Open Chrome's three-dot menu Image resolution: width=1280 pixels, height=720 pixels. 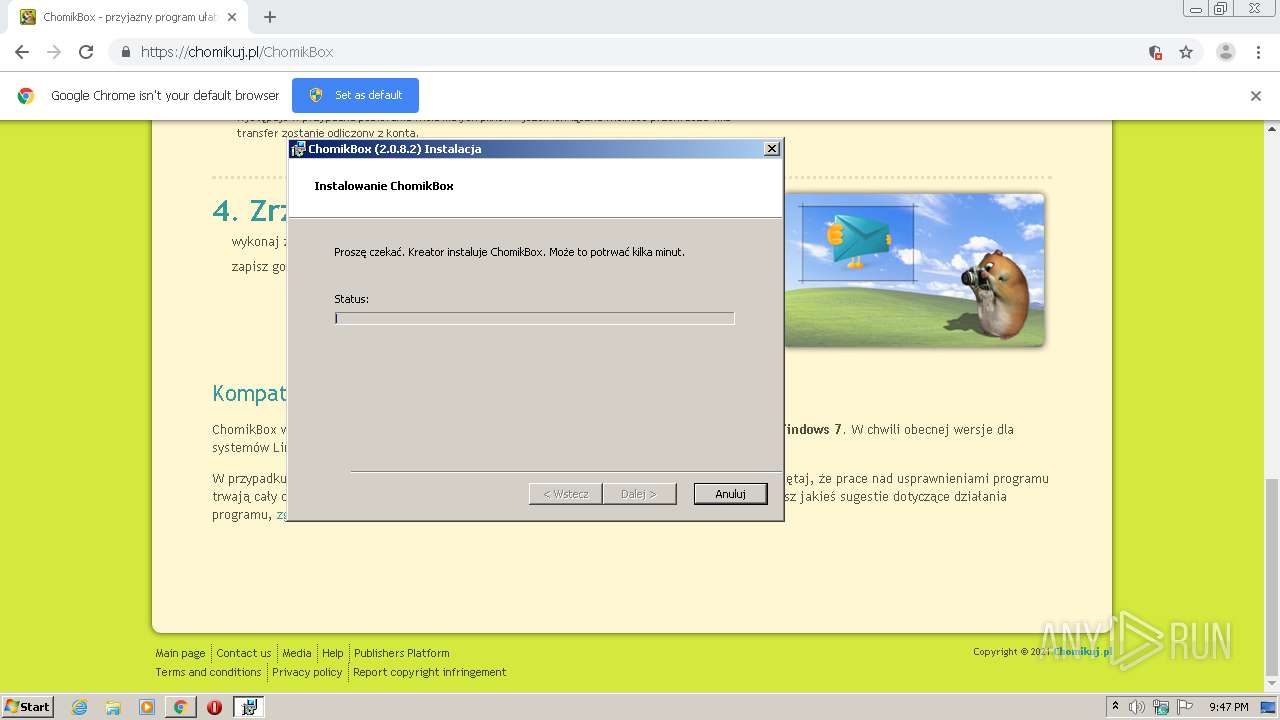coord(1258,52)
